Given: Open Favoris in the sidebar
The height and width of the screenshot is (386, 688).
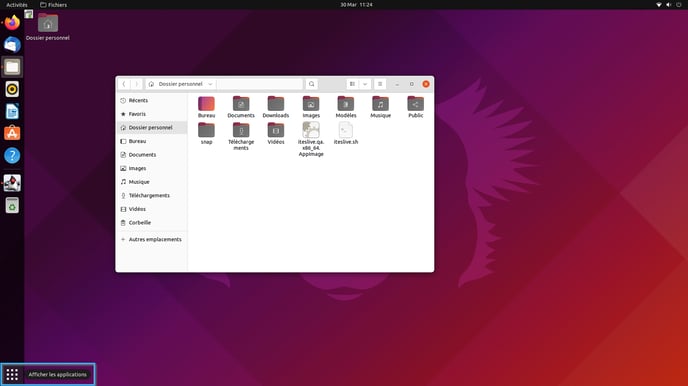Looking at the screenshot, I should pyautogui.click(x=152, y=114).
